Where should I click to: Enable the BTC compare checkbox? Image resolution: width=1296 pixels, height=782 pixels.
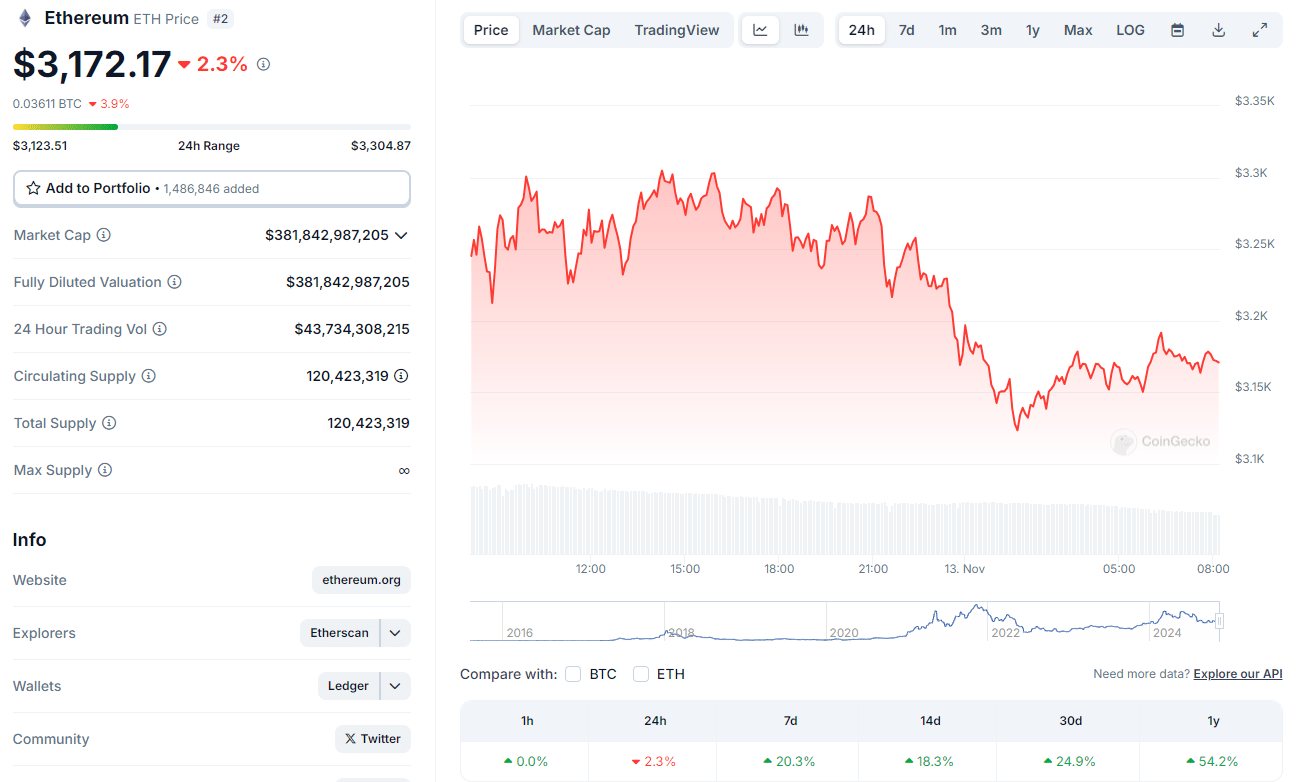573,673
